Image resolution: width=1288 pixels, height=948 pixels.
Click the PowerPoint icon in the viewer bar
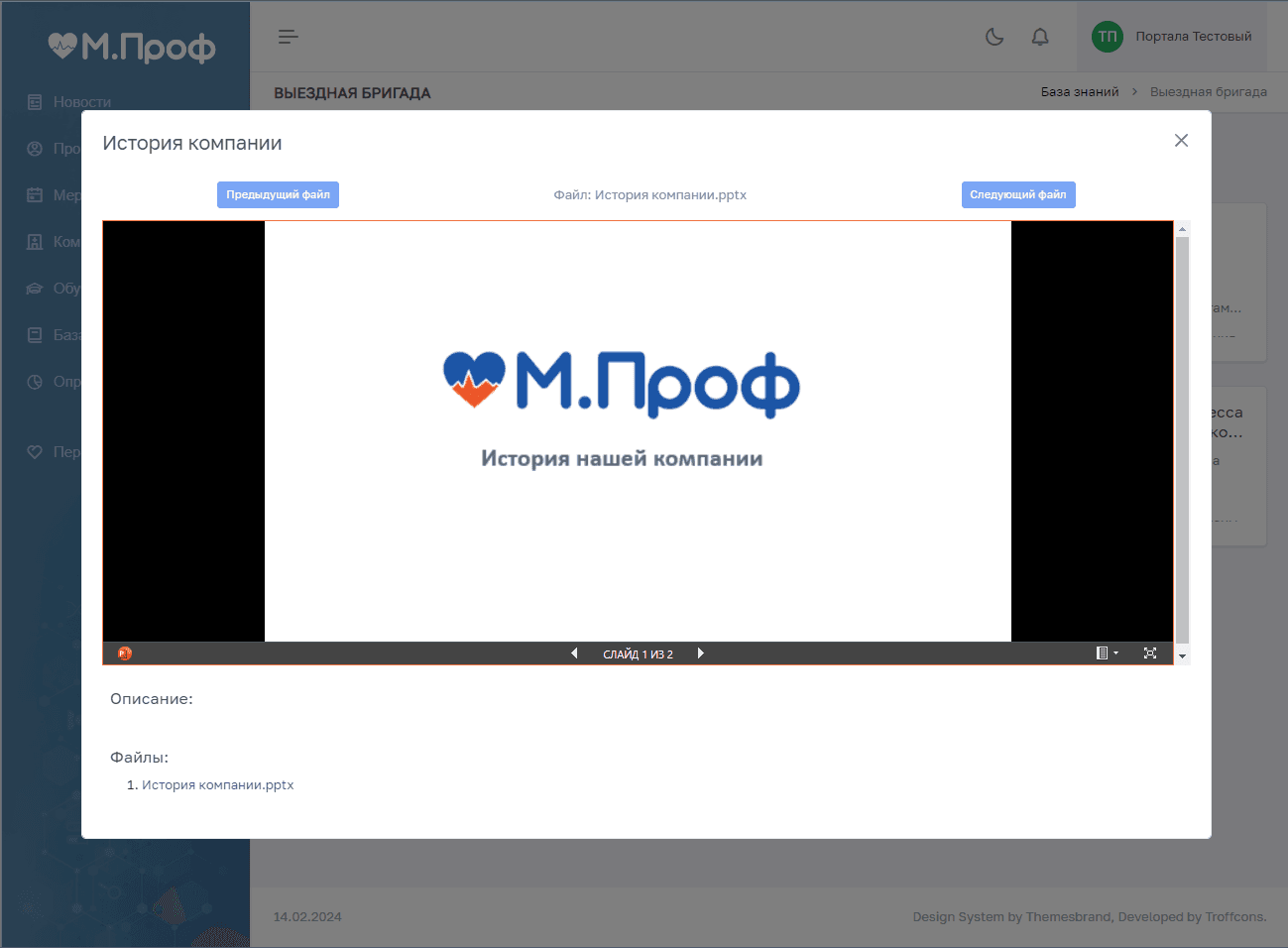(x=125, y=653)
